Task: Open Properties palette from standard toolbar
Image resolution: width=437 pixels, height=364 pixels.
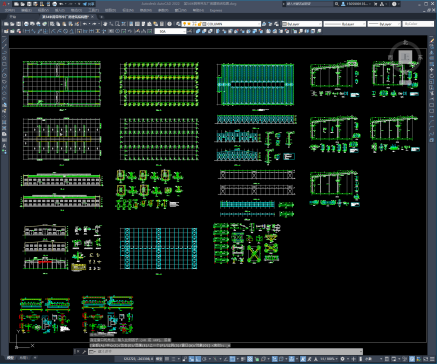Action: (x=131, y=24)
